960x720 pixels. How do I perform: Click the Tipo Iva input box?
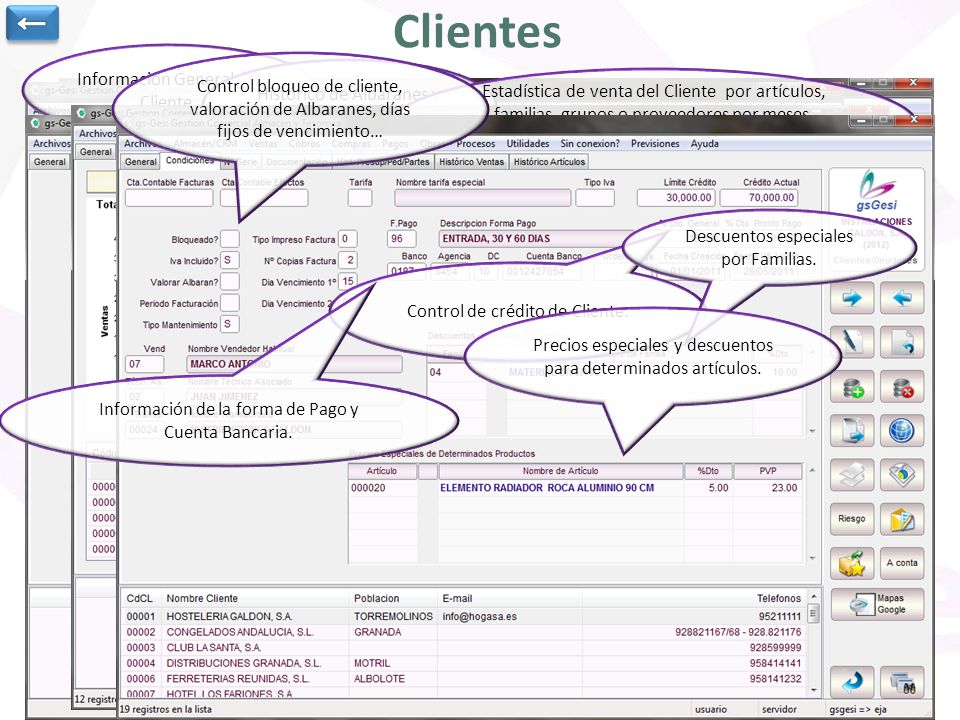tap(595, 198)
